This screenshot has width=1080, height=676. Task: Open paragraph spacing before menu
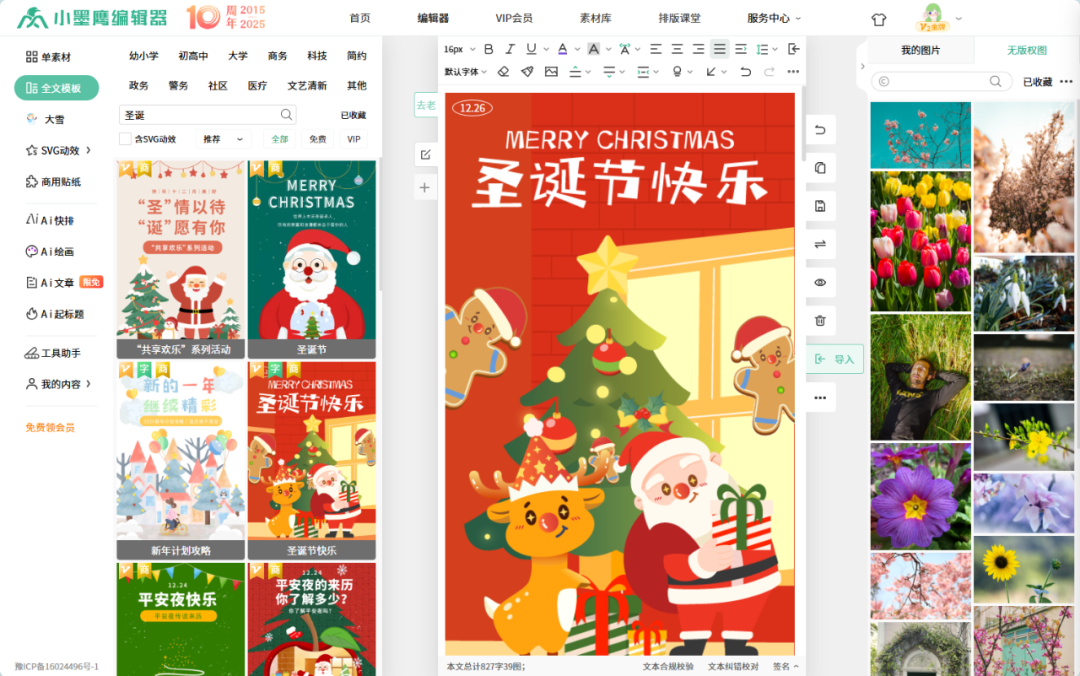(x=575, y=72)
